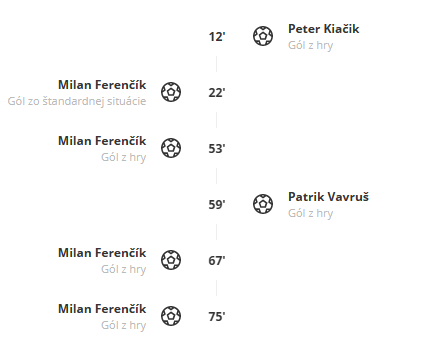Screen dimensions: 440x361
Task: Click the goal ball icon at 53'
Action: tap(171, 148)
